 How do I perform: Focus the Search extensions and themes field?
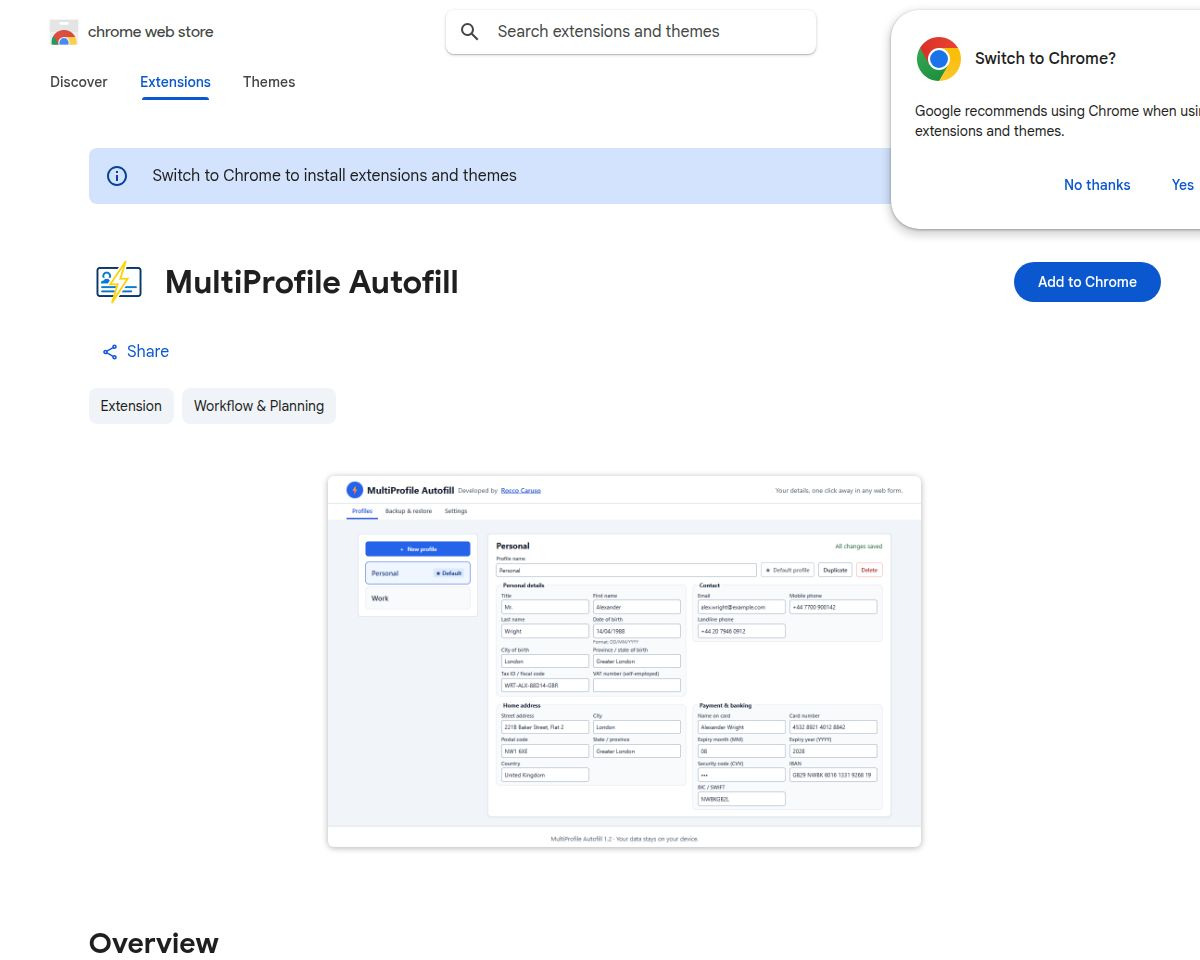631,32
